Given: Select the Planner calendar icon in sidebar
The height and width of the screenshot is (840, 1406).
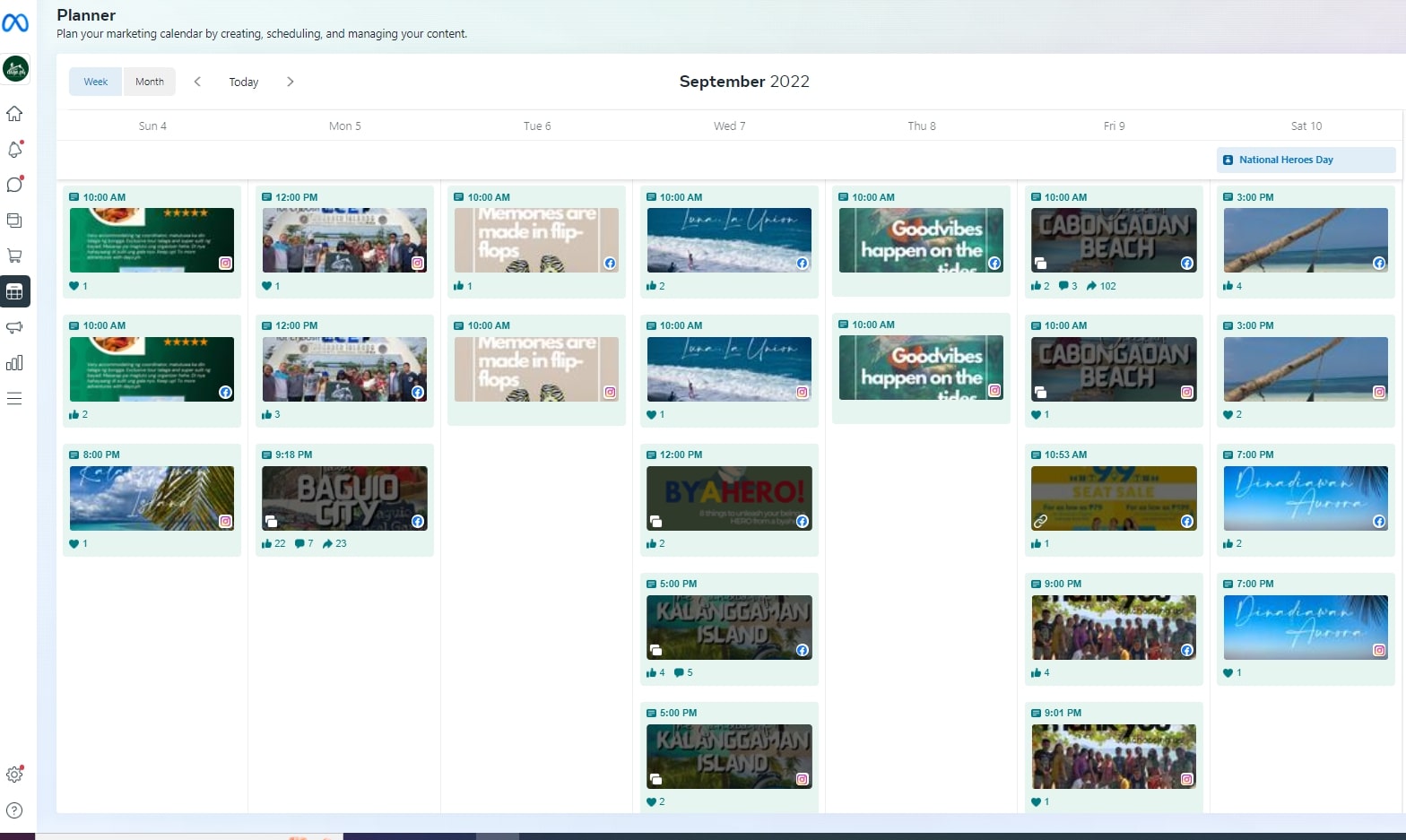Looking at the screenshot, I should coord(15,291).
